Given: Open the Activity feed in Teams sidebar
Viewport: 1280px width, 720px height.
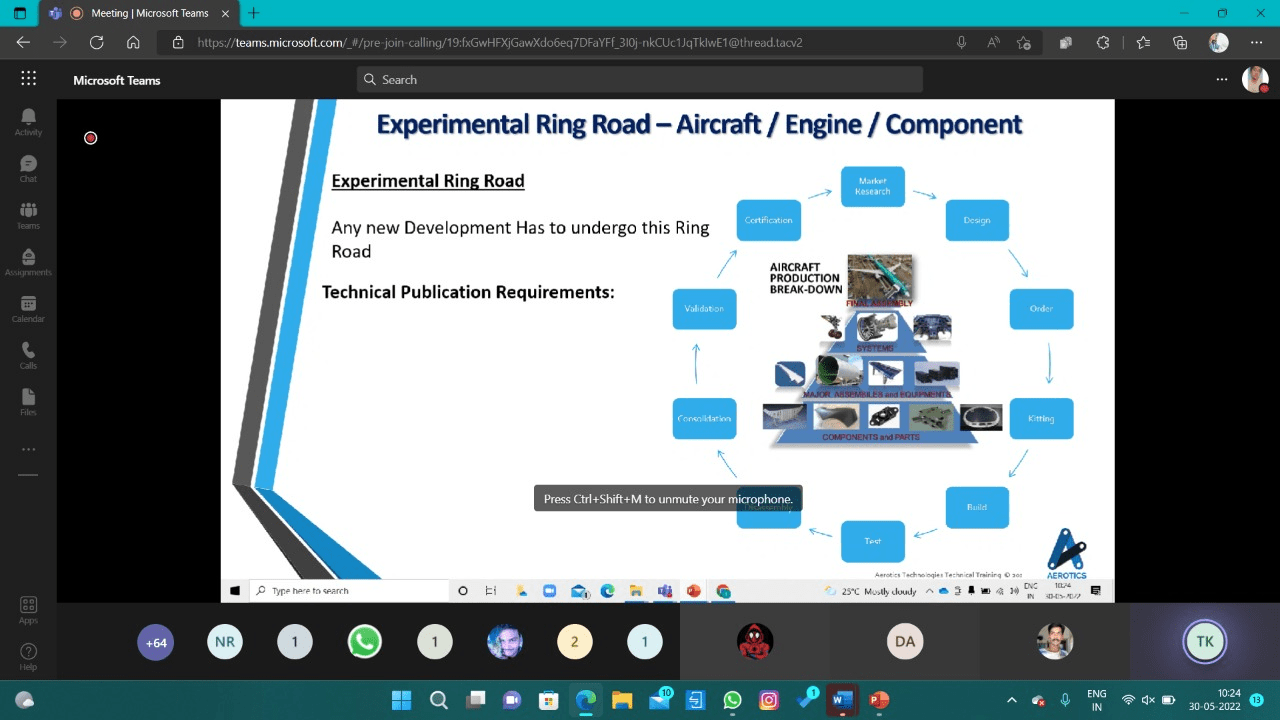Looking at the screenshot, I should tap(28, 122).
